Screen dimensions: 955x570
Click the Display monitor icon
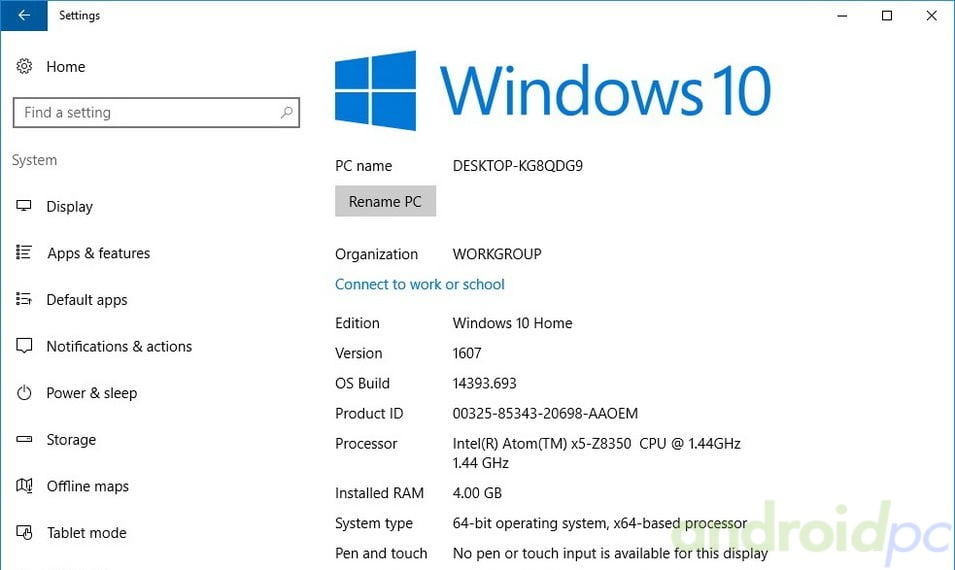click(x=24, y=206)
